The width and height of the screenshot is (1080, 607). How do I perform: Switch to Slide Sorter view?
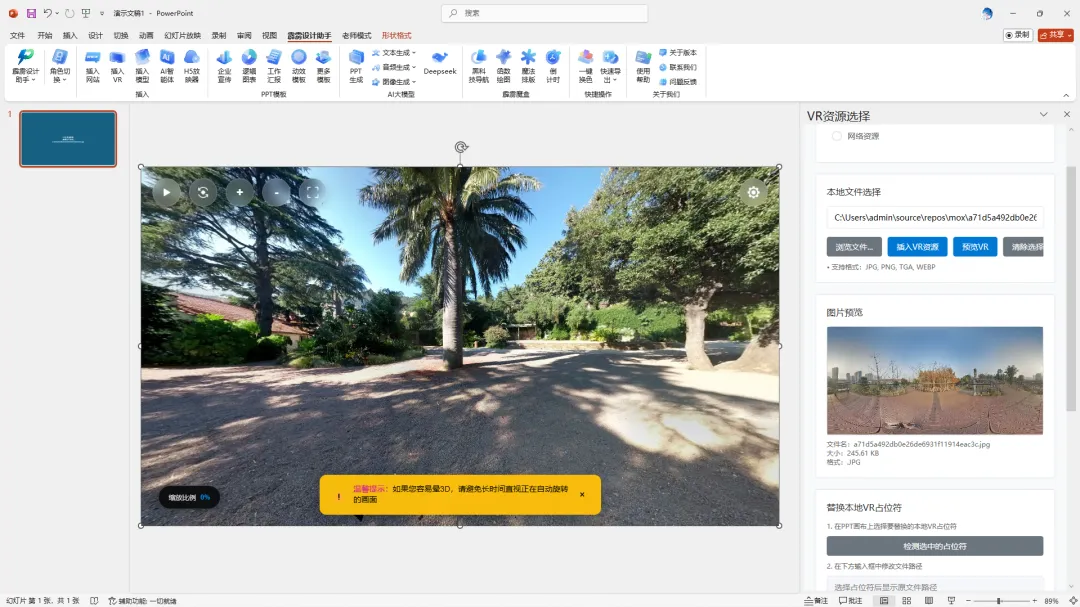(906, 601)
